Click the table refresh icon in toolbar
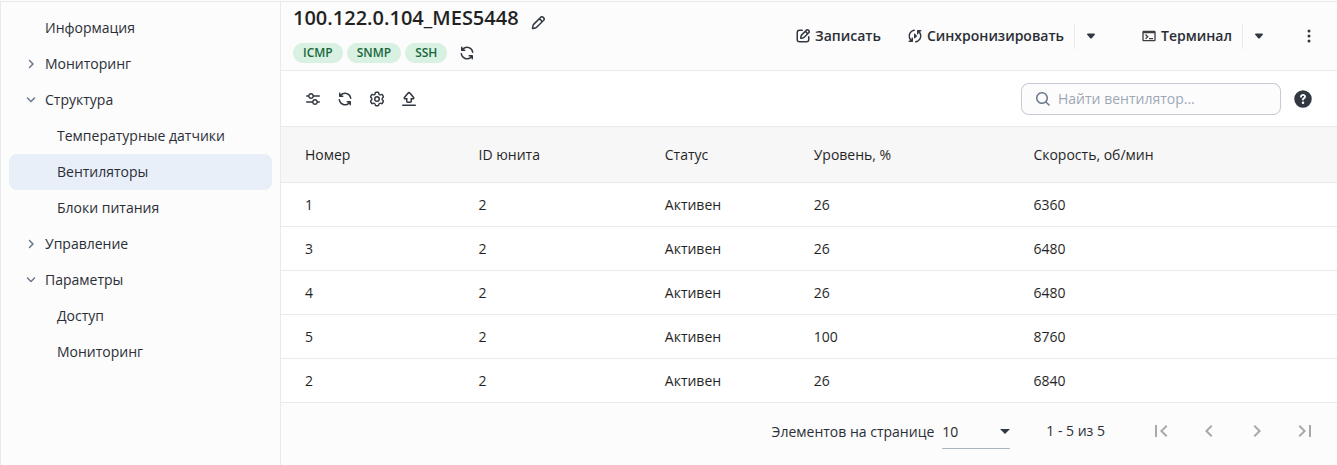 [x=345, y=99]
